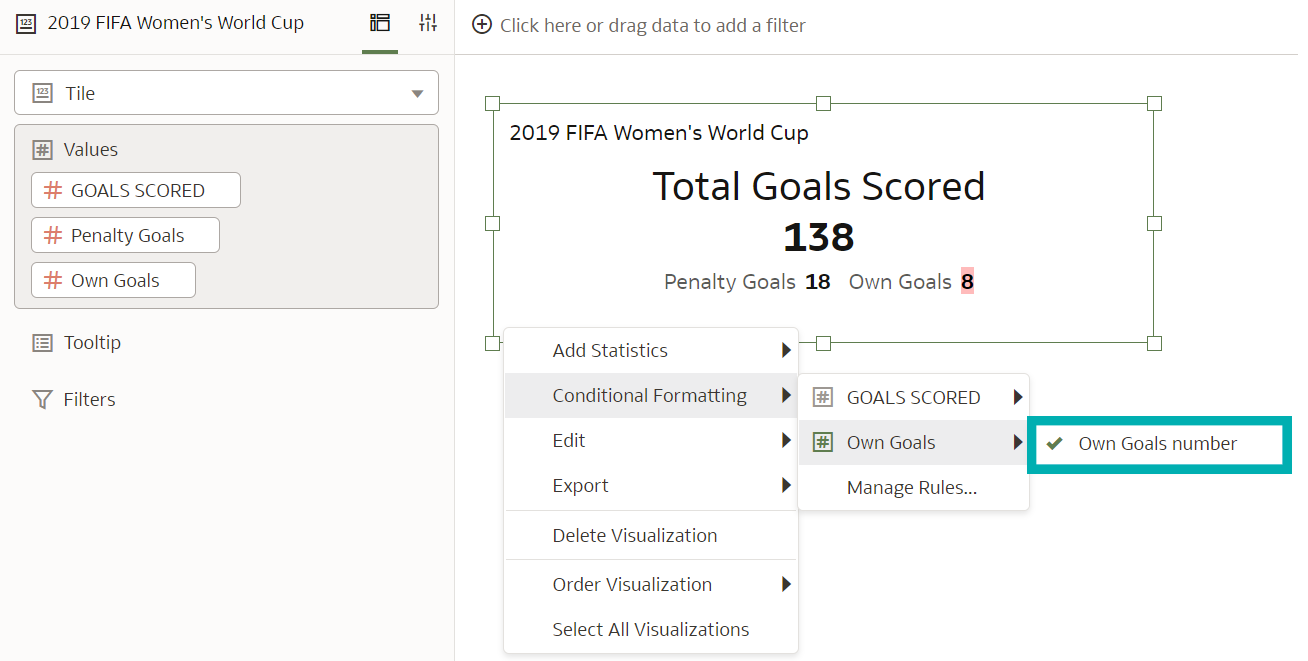
Task: Expand the Conditional Formatting submenu arrow
Action: (x=786, y=395)
